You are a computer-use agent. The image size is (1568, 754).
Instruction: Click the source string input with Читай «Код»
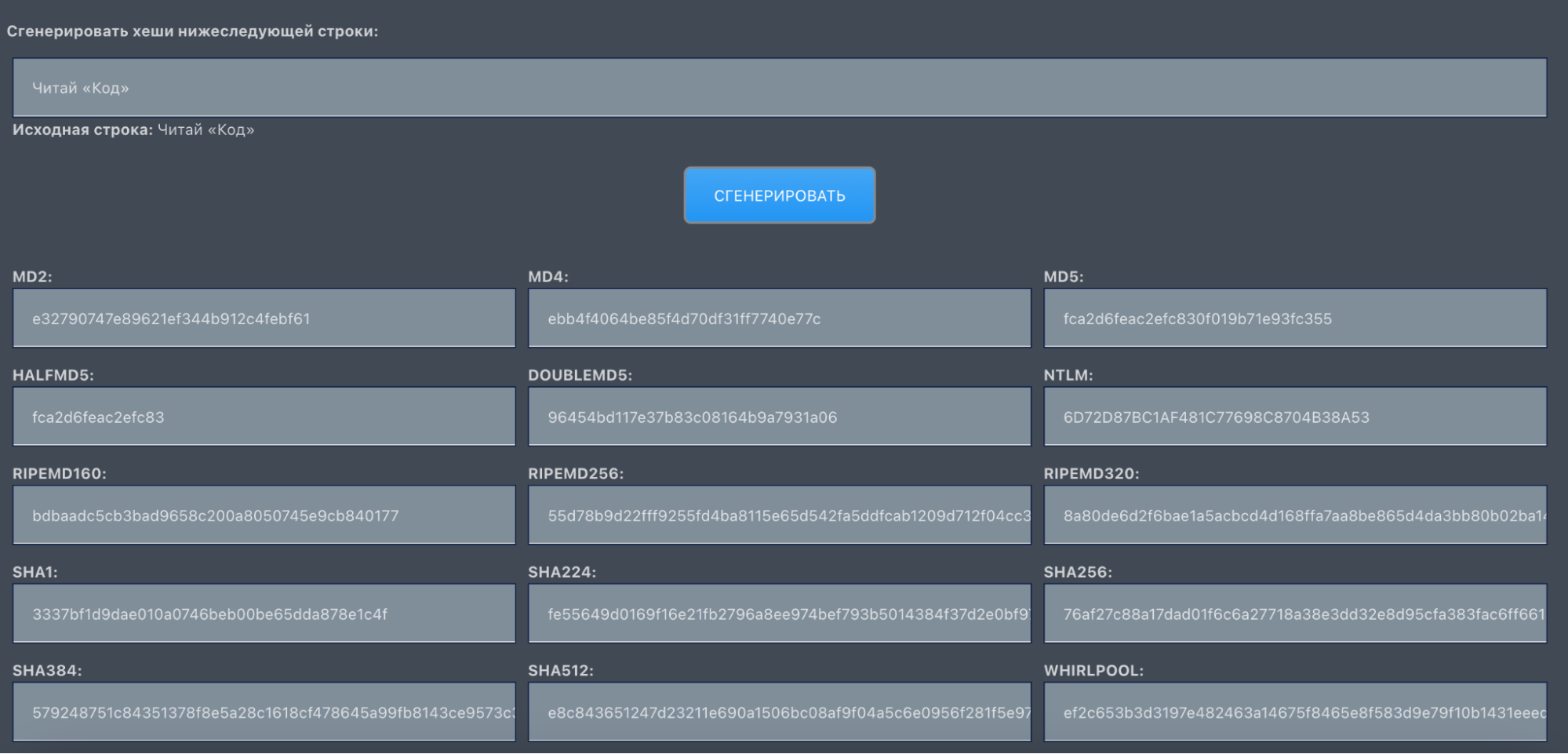(x=779, y=88)
